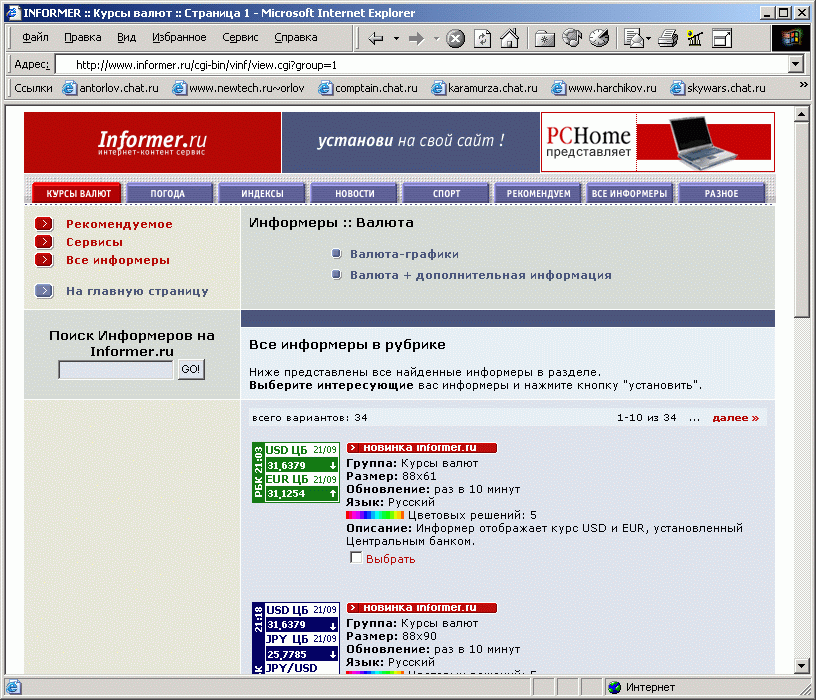Click the Рекомендуемое sidebar link

click(x=119, y=224)
